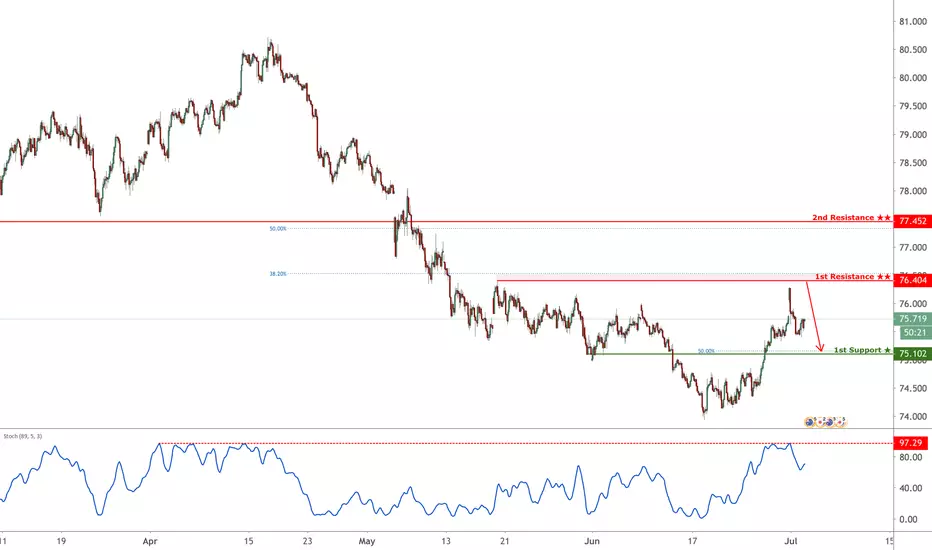The width and height of the screenshot is (932, 550).
Task: Click the 23 date on time axis
Action: coord(307,541)
